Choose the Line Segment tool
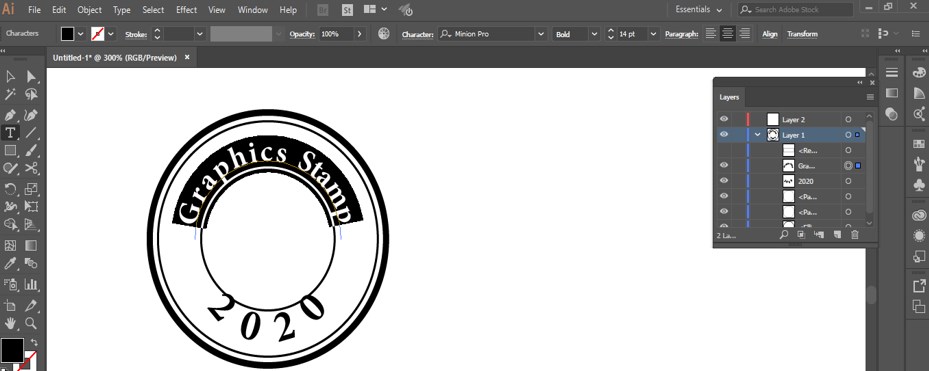This screenshot has height=371, width=929. 31,132
